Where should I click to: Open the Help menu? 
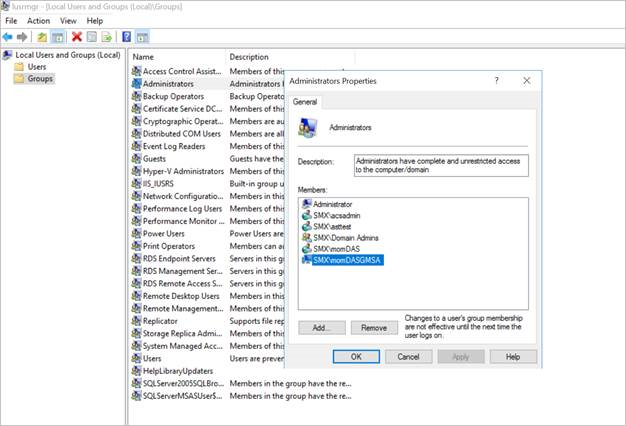pos(95,21)
